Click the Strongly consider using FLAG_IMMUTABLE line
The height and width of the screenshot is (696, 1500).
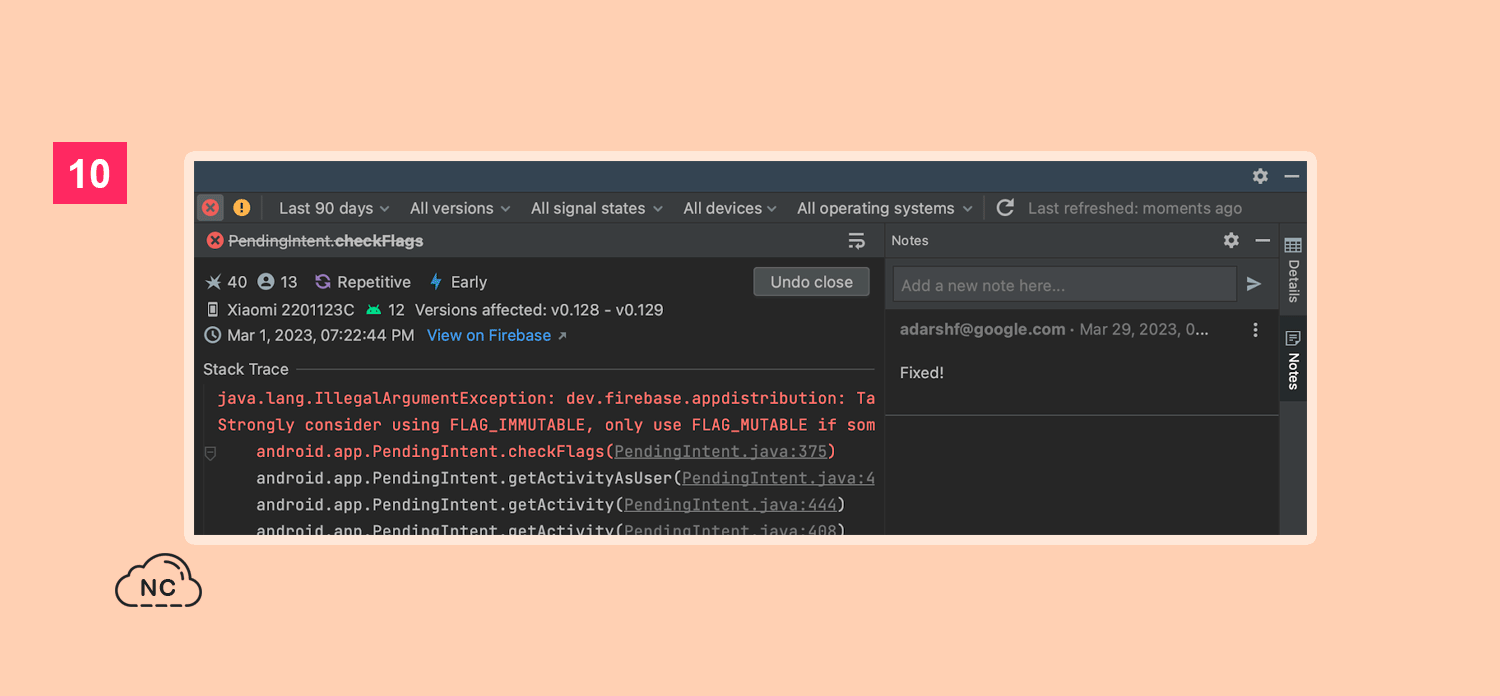(546, 425)
